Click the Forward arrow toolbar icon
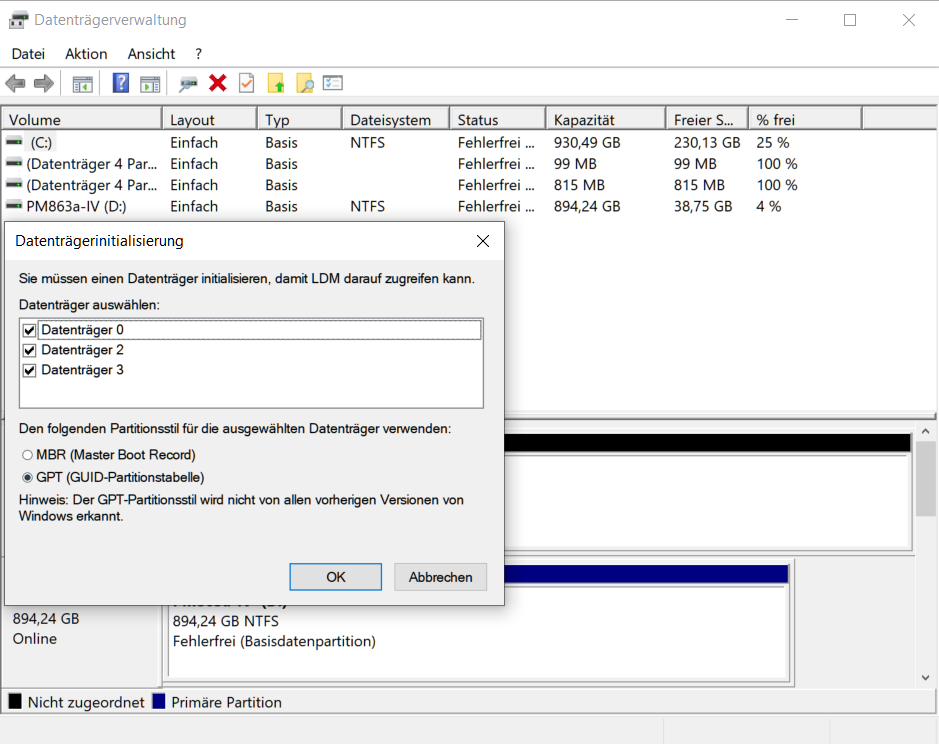Viewport: 939px width, 744px height. [44, 83]
